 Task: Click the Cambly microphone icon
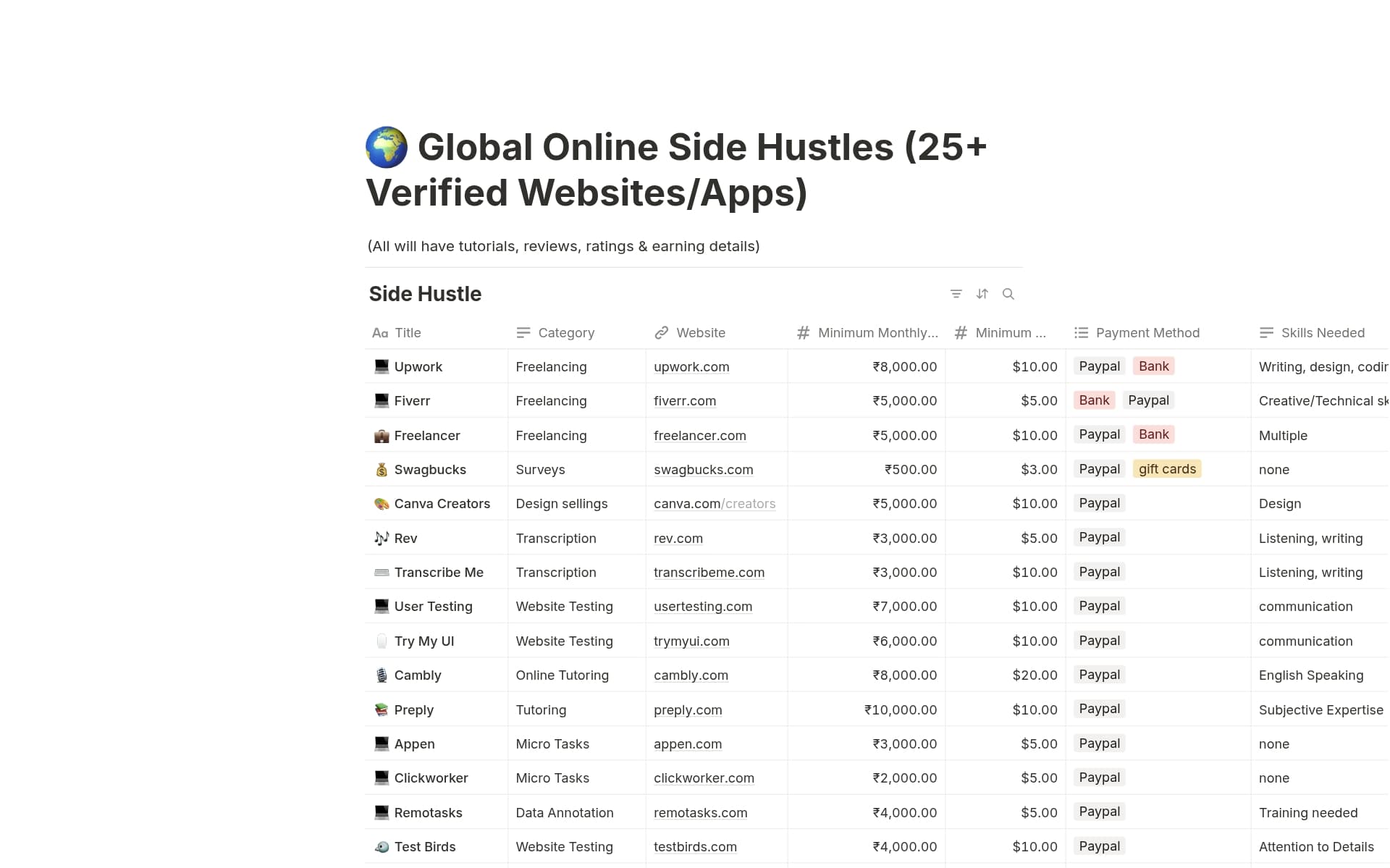(382, 675)
